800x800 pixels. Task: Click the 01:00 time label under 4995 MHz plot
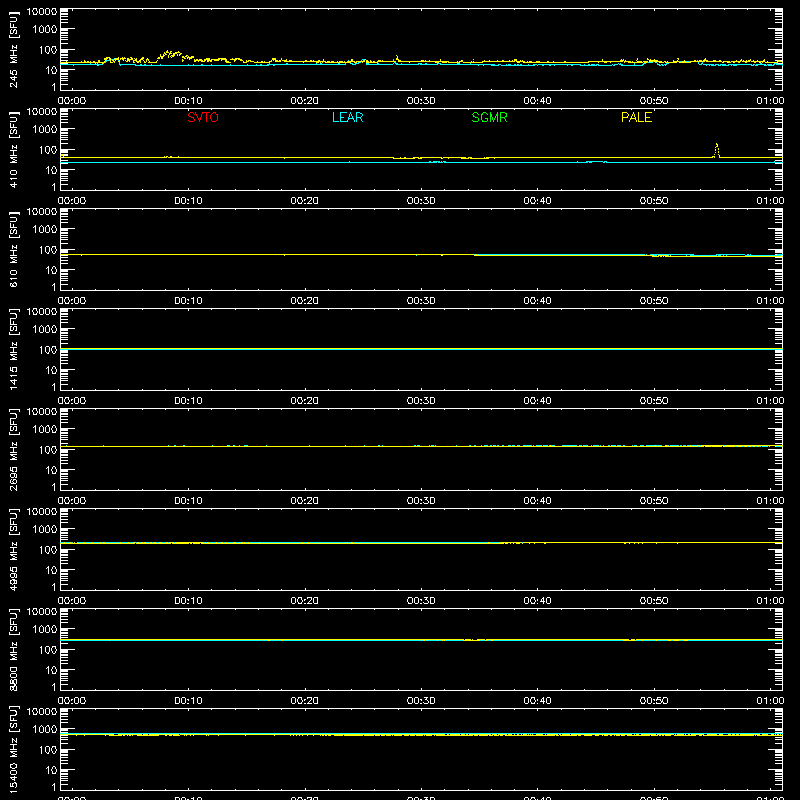[x=770, y=601]
